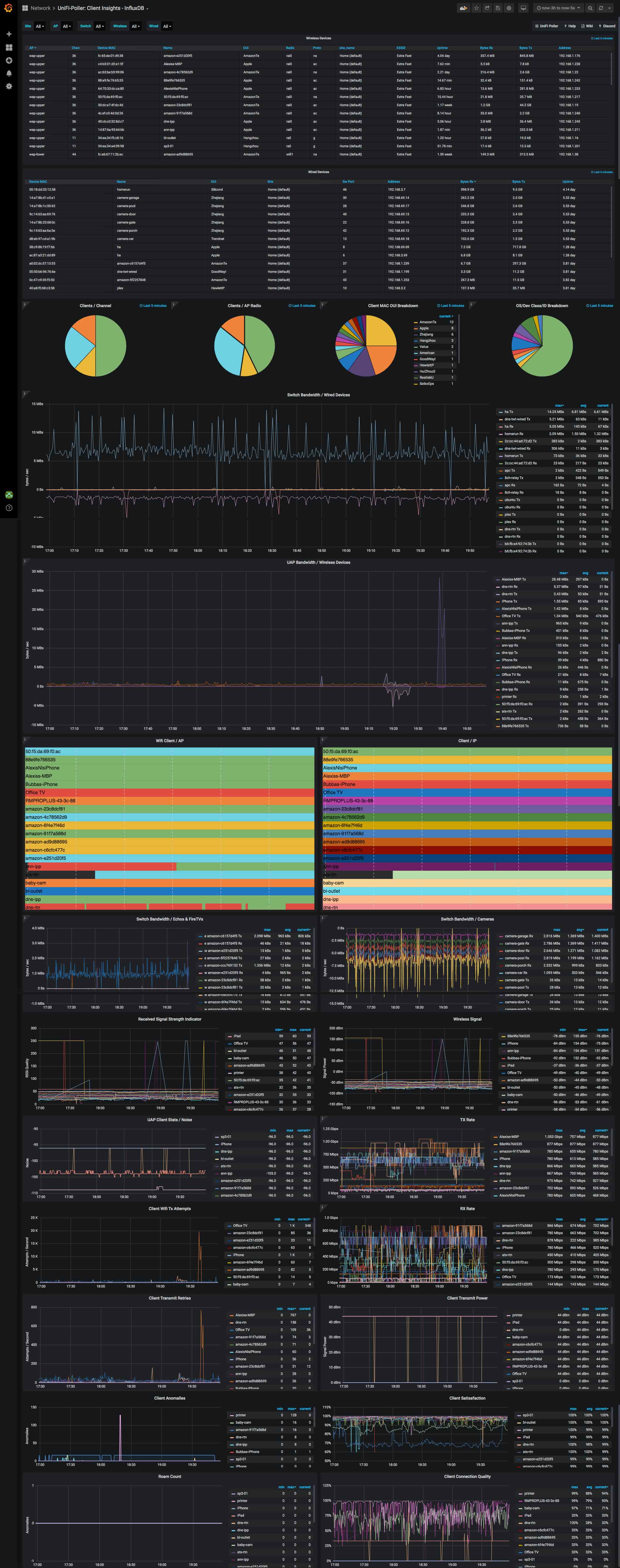The image size is (620, 1568).
Task: Click the Create plus icon in sidebar
Action: click(9, 34)
